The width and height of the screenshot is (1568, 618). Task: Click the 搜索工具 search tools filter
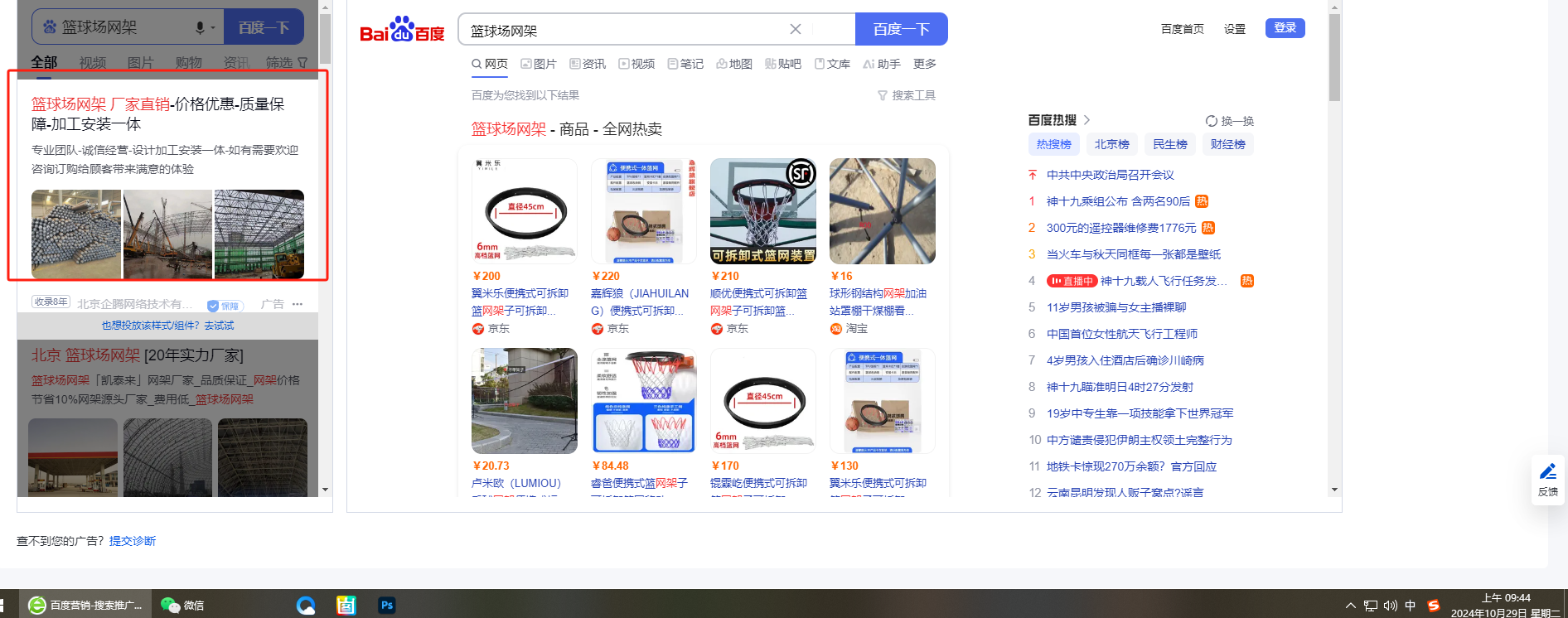(x=907, y=95)
